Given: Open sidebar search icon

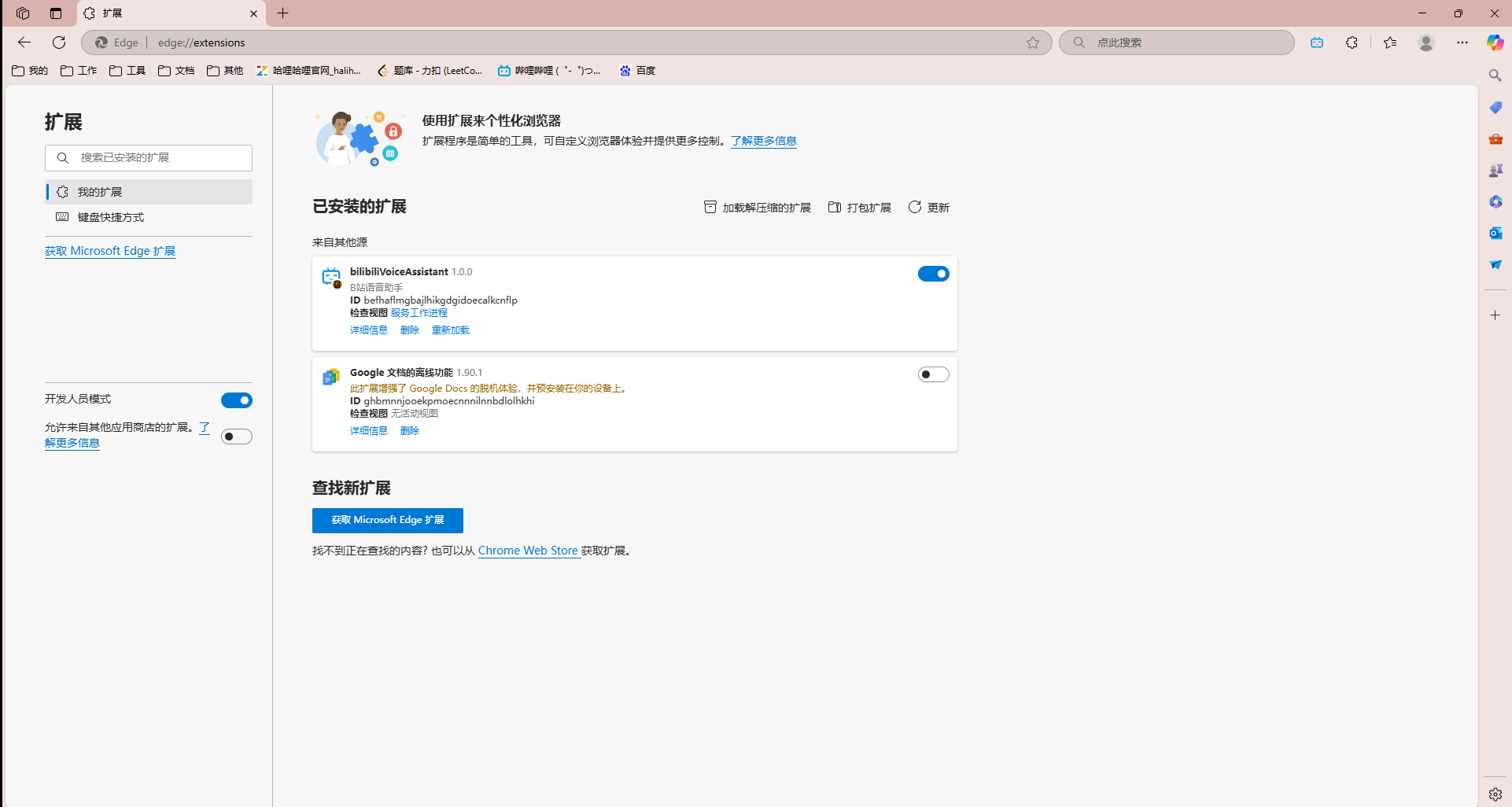Looking at the screenshot, I should pyautogui.click(x=1495, y=76).
